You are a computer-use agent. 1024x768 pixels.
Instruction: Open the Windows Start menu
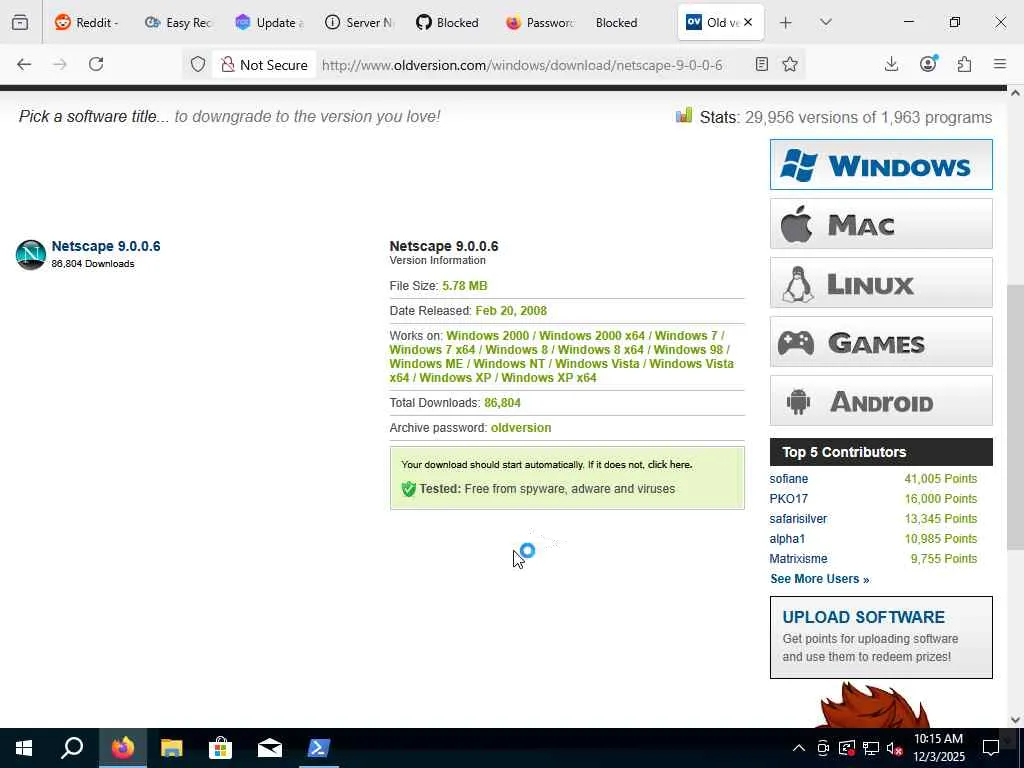(x=24, y=748)
